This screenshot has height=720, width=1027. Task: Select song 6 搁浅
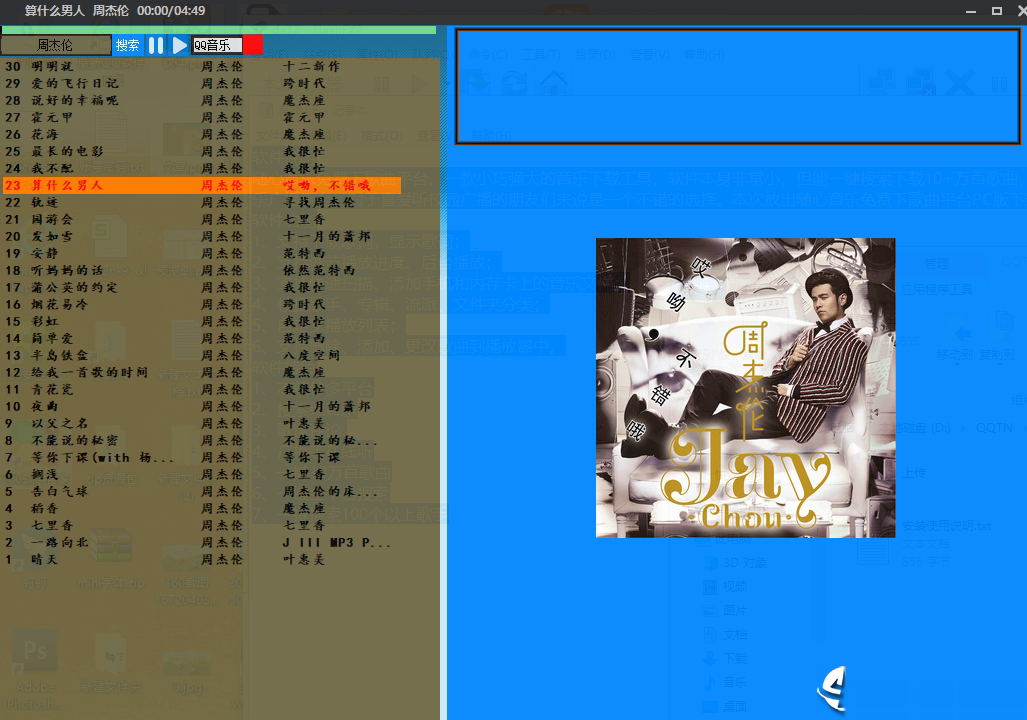(202, 474)
